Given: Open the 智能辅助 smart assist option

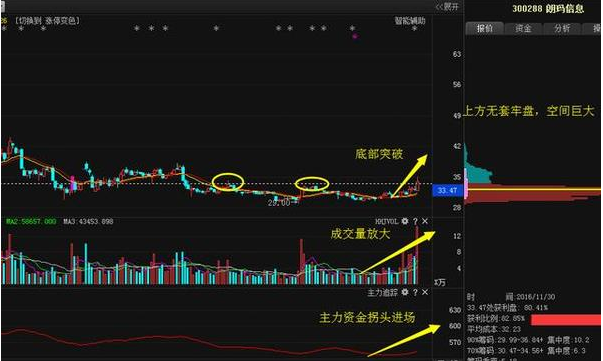Looking at the screenshot, I should click(410, 20).
